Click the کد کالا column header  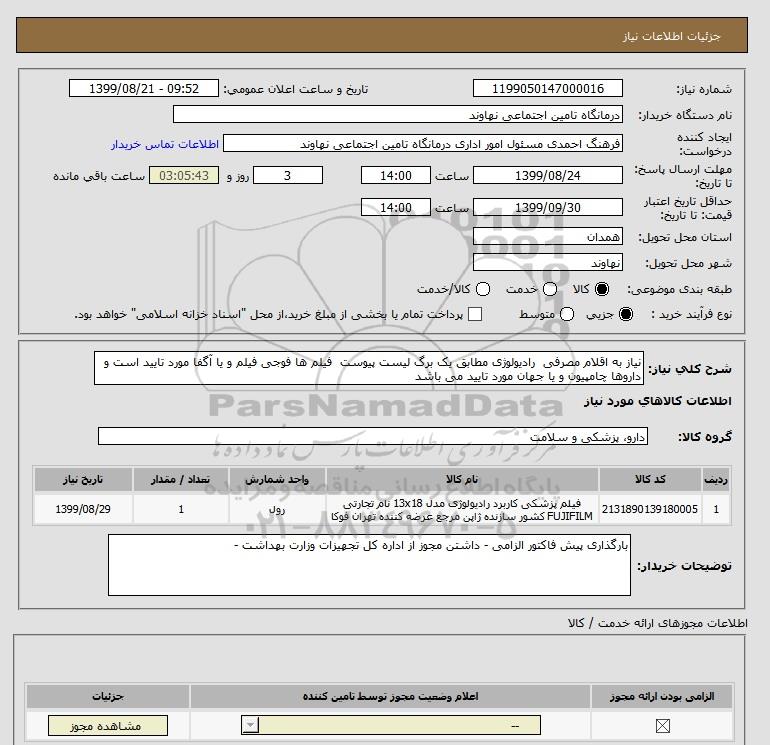[x=650, y=479]
